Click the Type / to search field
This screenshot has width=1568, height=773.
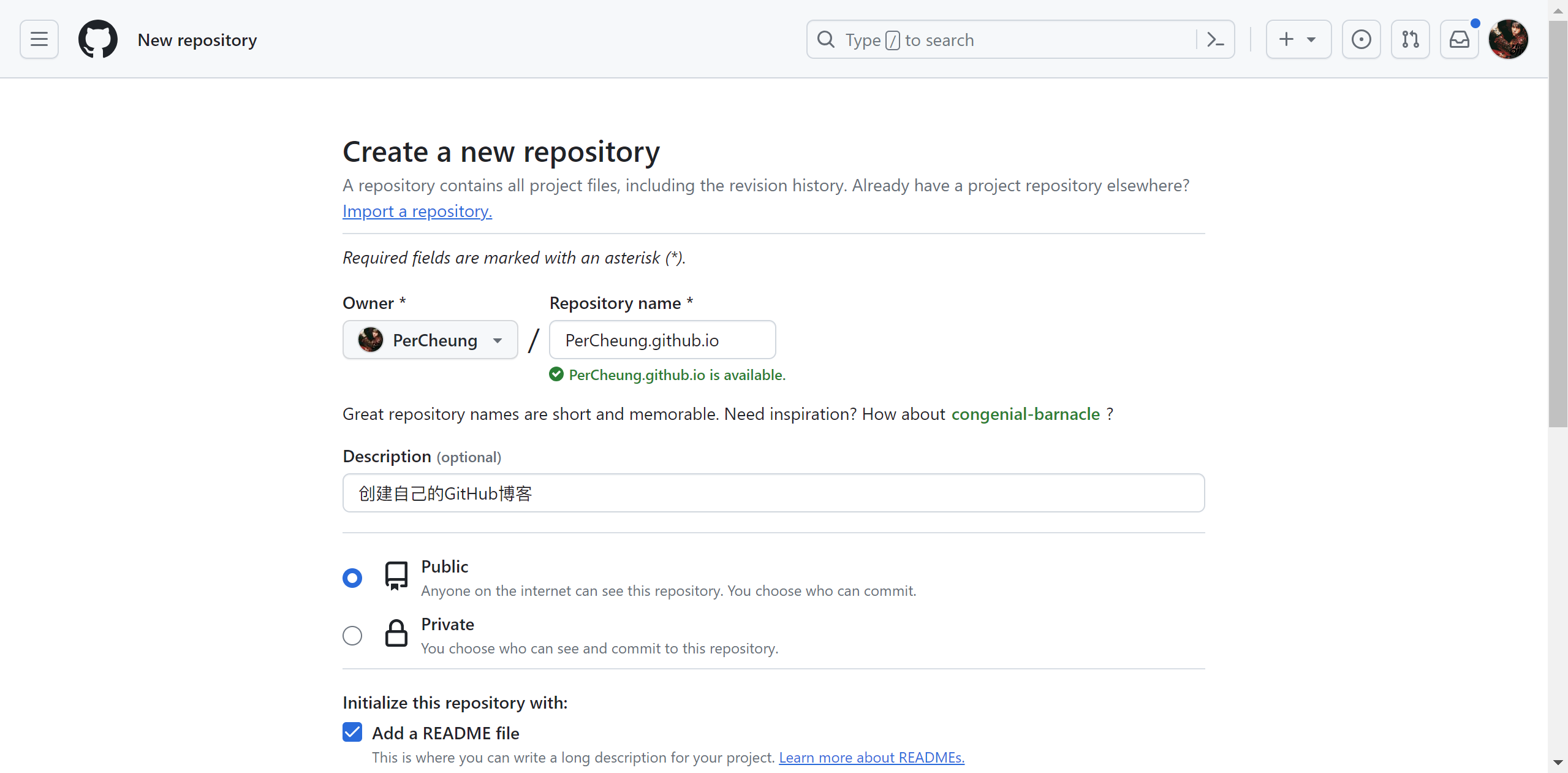point(980,39)
